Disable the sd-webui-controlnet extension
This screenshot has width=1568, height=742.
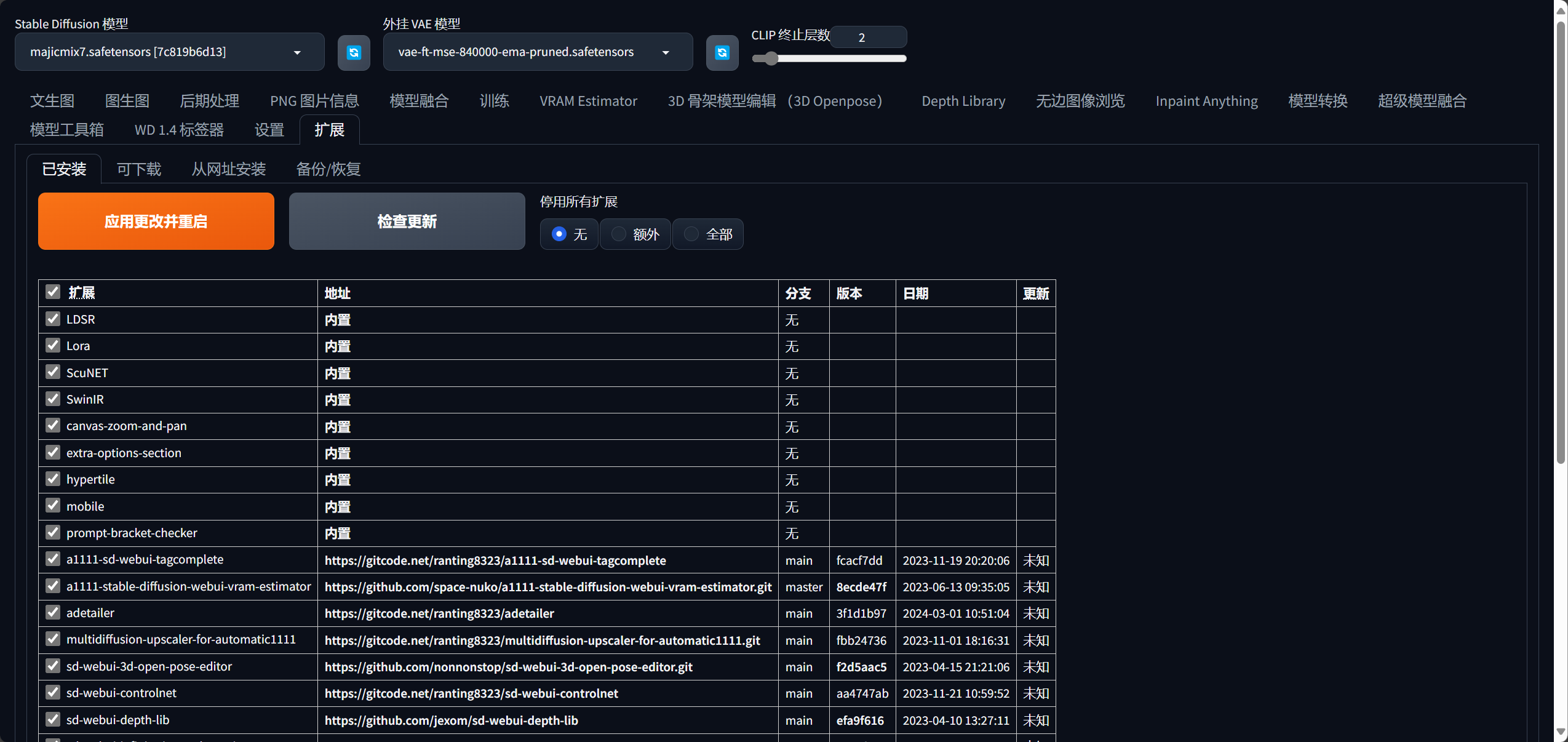coord(53,692)
